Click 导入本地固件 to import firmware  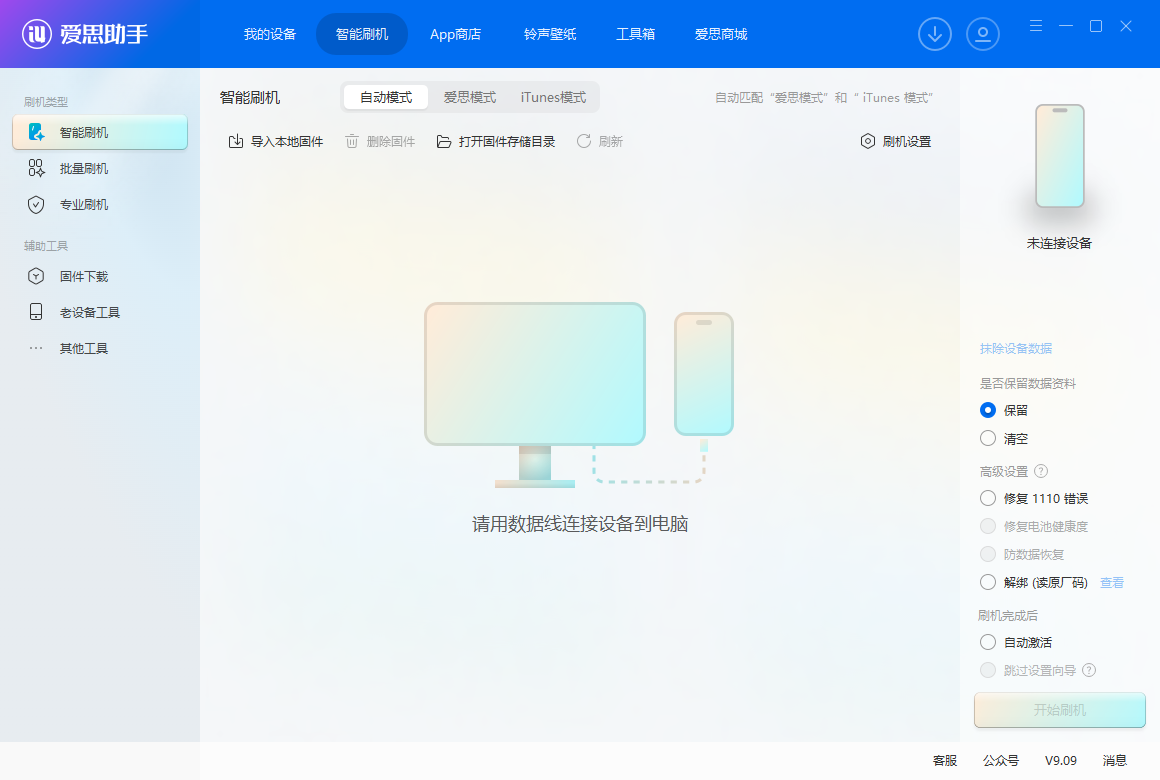(x=275, y=141)
